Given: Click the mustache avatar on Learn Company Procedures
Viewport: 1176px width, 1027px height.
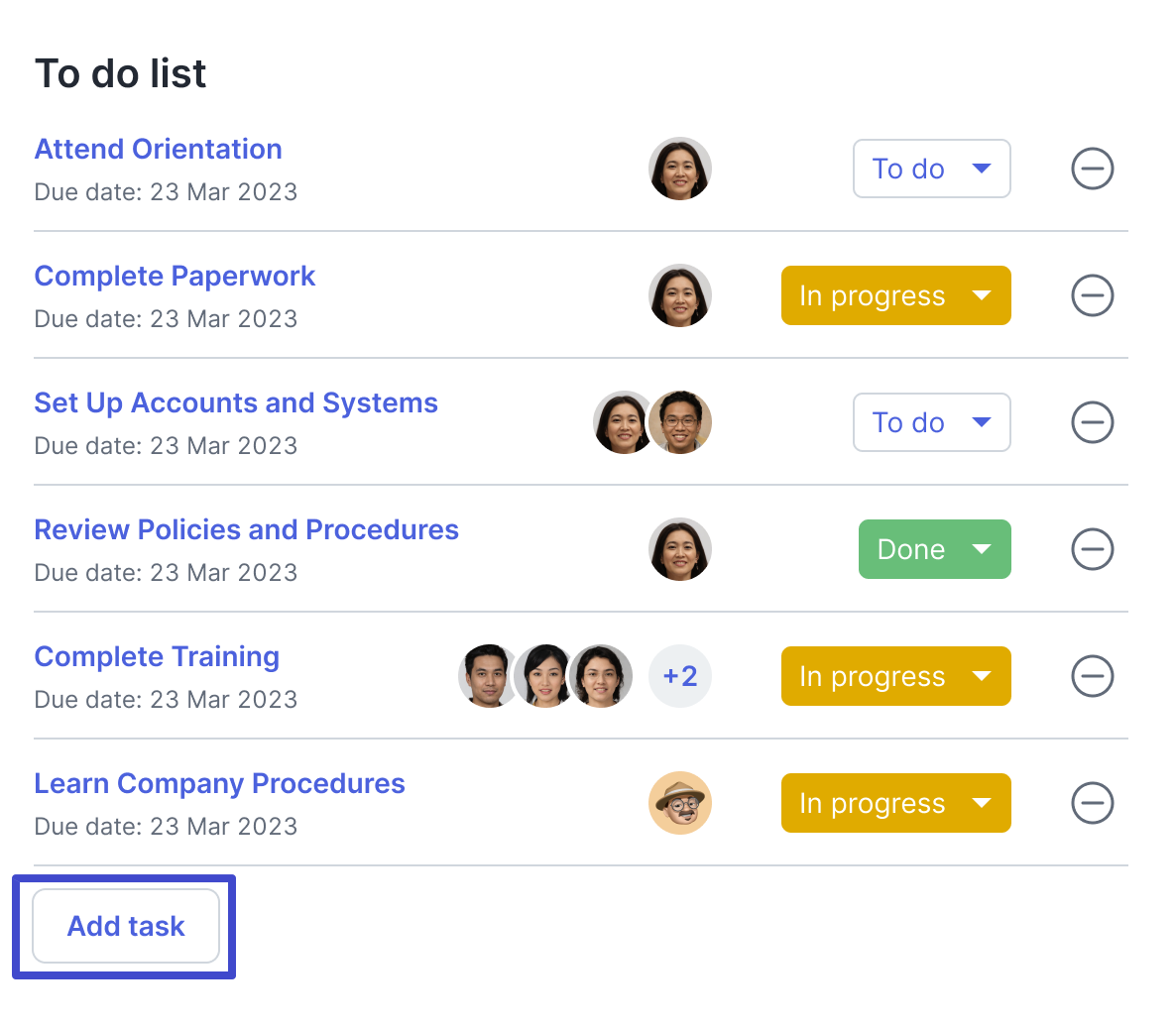Looking at the screenshot, I should point(680,803).
